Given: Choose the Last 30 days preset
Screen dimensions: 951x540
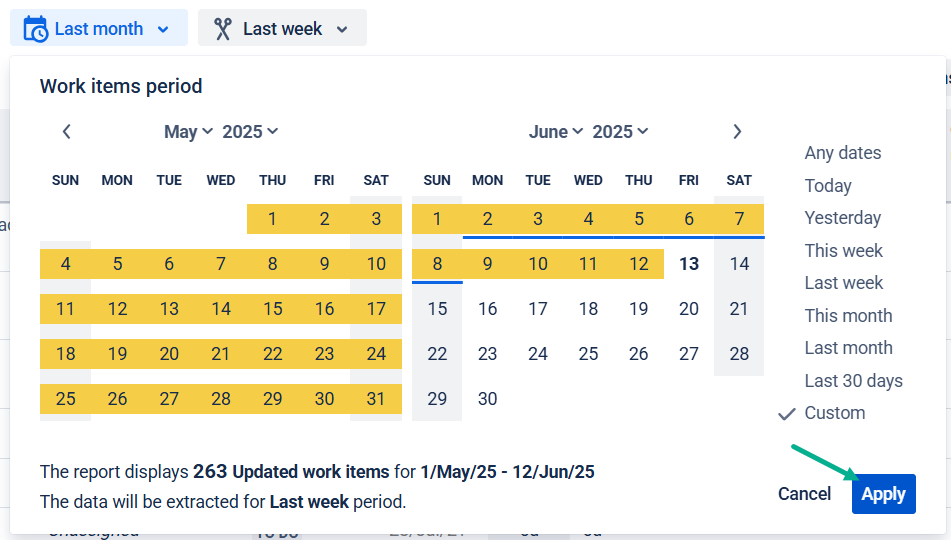Looking at the screenshot, I should coord(853,380).
